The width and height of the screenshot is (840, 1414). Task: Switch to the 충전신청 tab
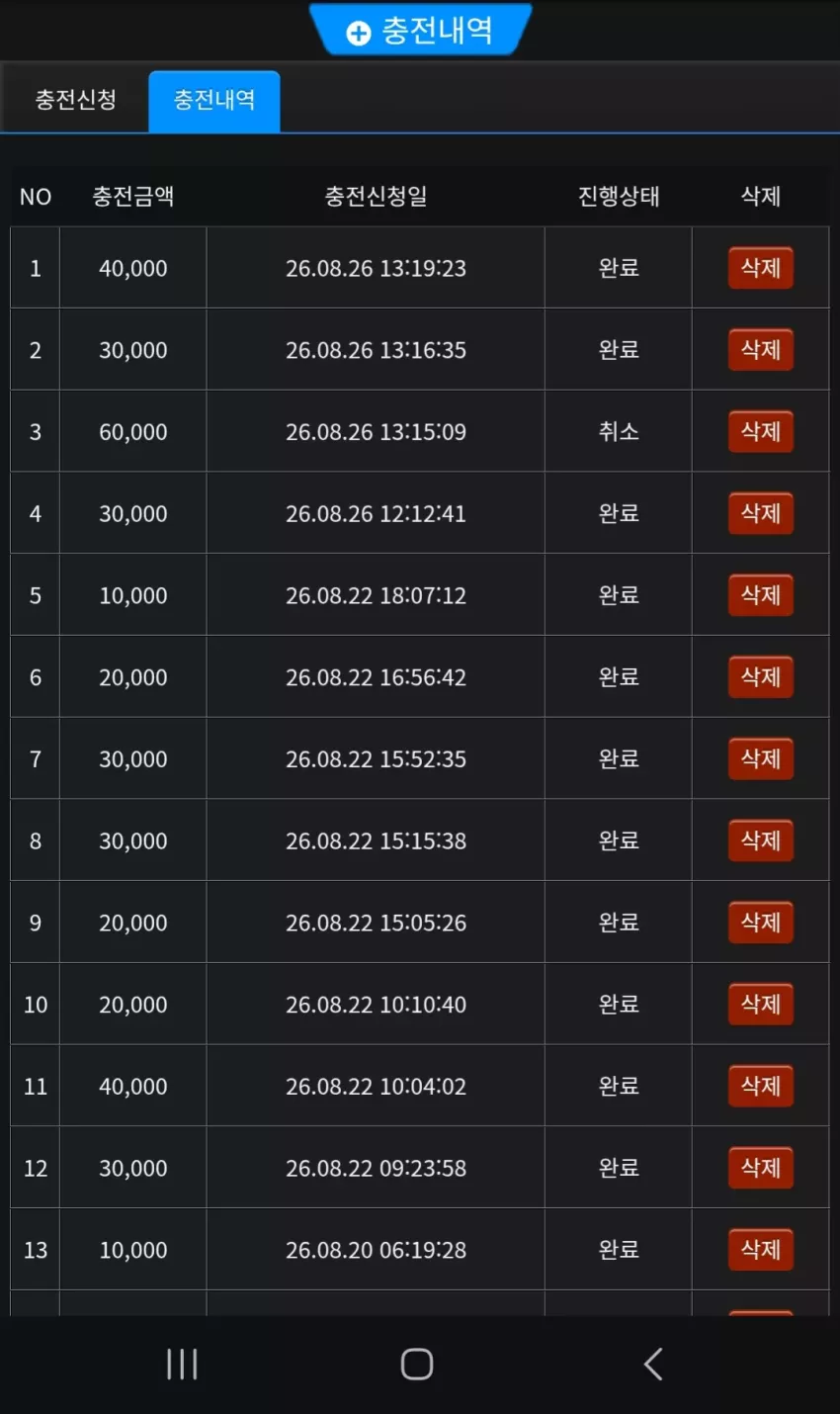point(75,100)
